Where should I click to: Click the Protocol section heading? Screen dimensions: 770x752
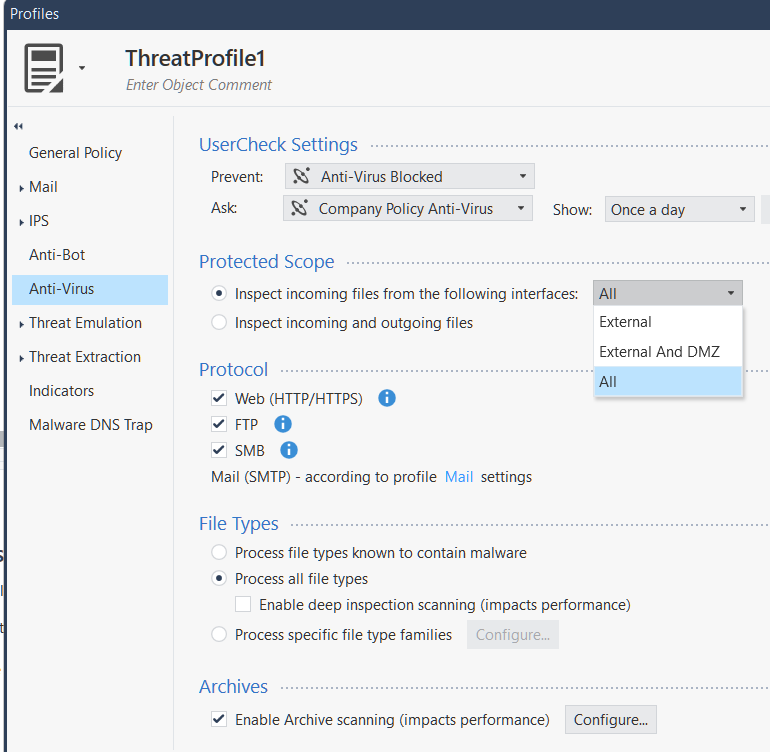click(x=233, y=370)
